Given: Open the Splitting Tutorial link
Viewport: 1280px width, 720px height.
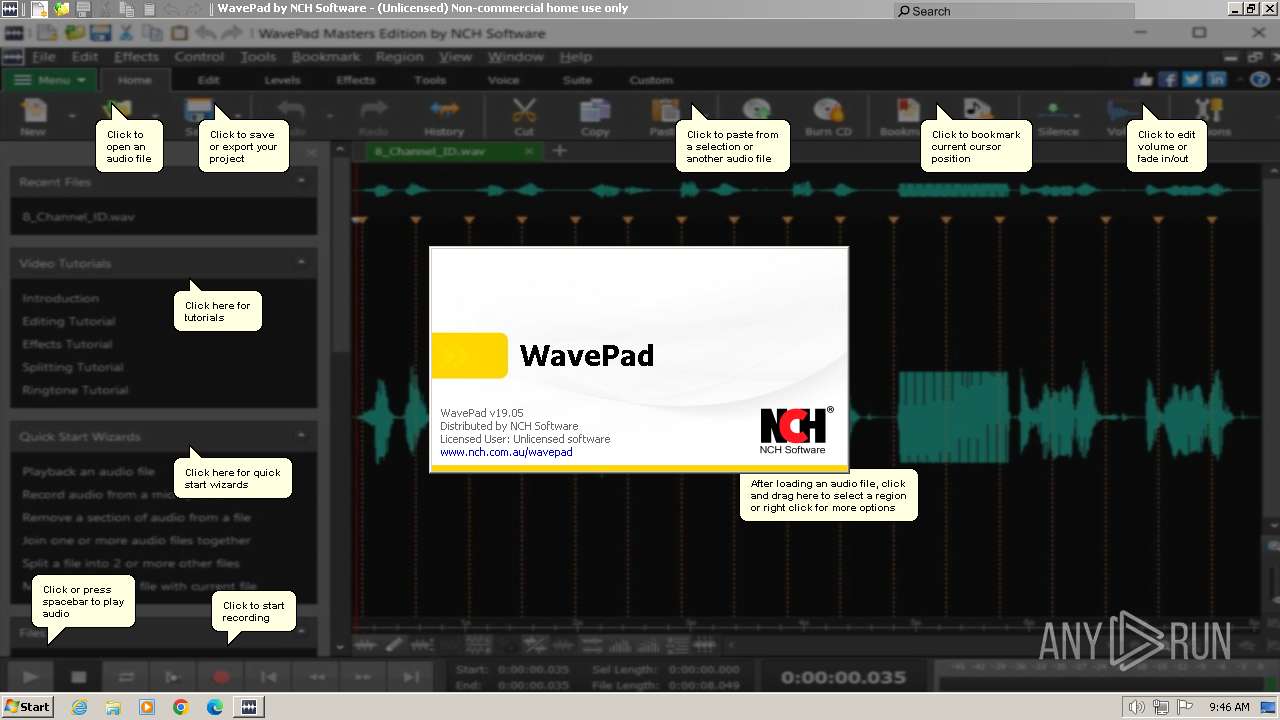Looking at the screenshot, I should (x=72, y=367).
